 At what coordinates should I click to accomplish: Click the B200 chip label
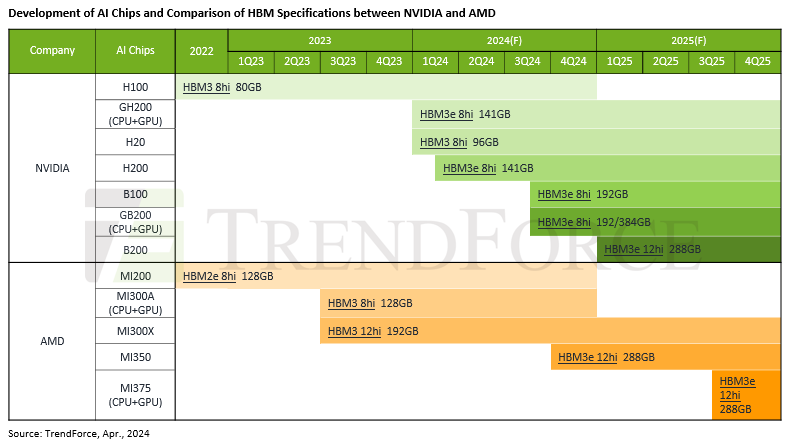[x=135, y=249]
